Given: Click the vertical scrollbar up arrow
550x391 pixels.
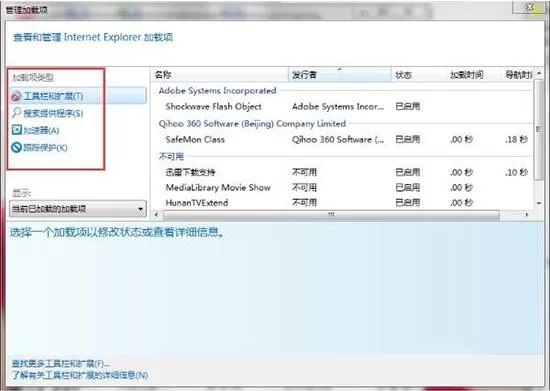Looking at the screenshot, I should (x=539, y=73).
